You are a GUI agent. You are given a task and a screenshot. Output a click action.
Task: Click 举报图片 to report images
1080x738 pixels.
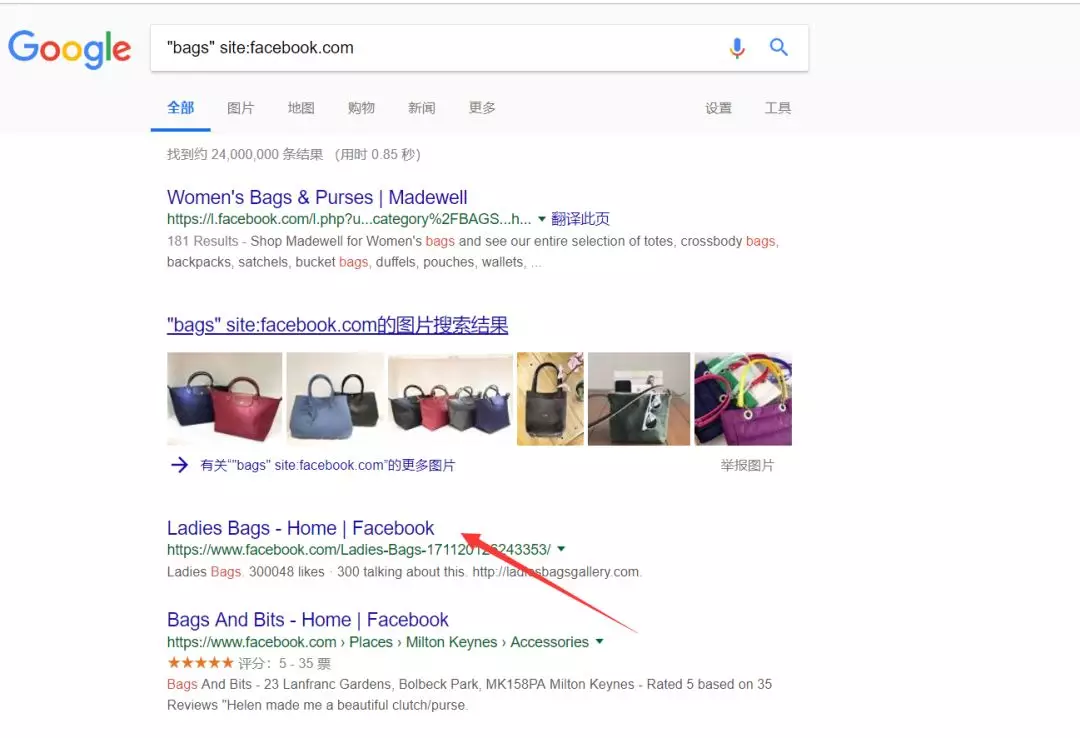coord(747,465)
